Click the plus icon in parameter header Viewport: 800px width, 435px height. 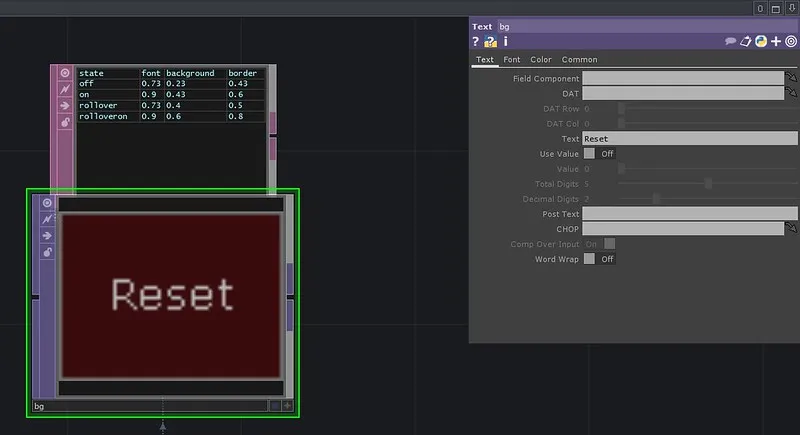(x=776, y=42)
